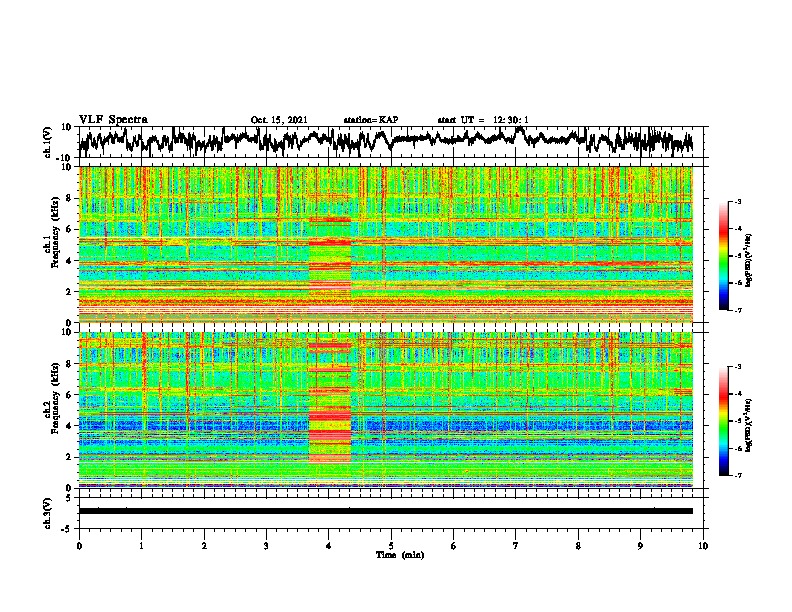Image resolution: width=792 pixels, height=612 pixels.
Task: Select the date text "Oct. 15, 2021"
Action: click(279, 120)
